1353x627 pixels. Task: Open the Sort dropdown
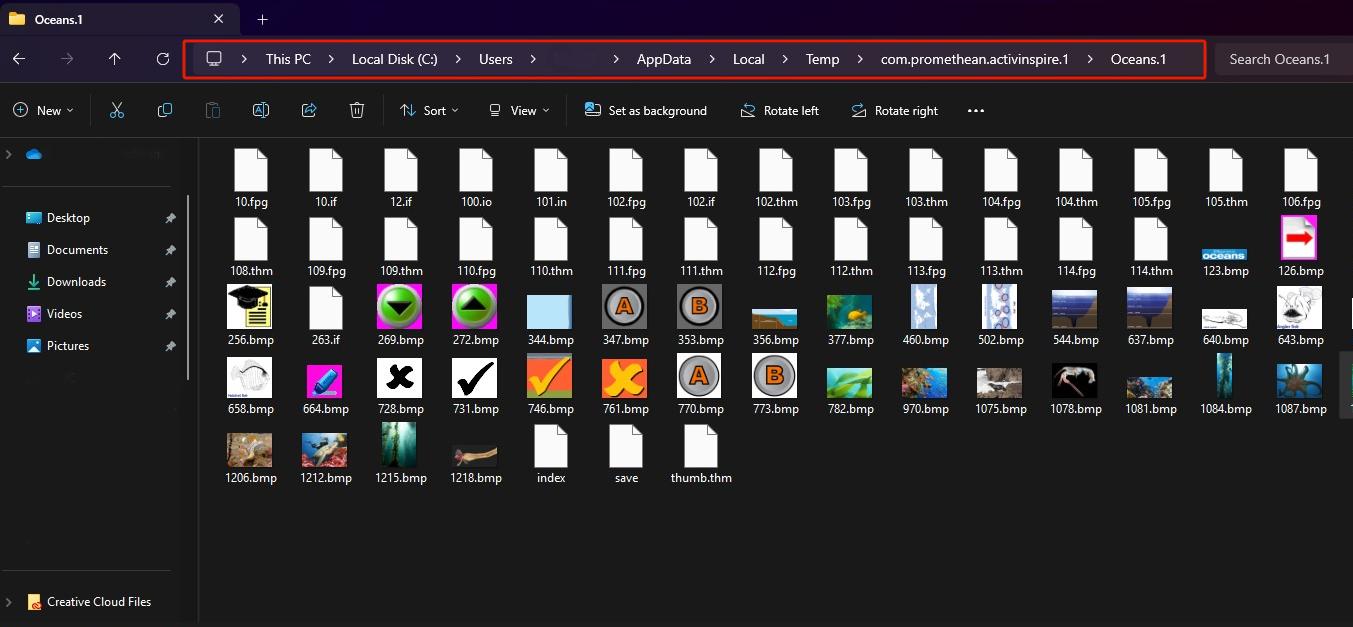click(x=428, y=110)
